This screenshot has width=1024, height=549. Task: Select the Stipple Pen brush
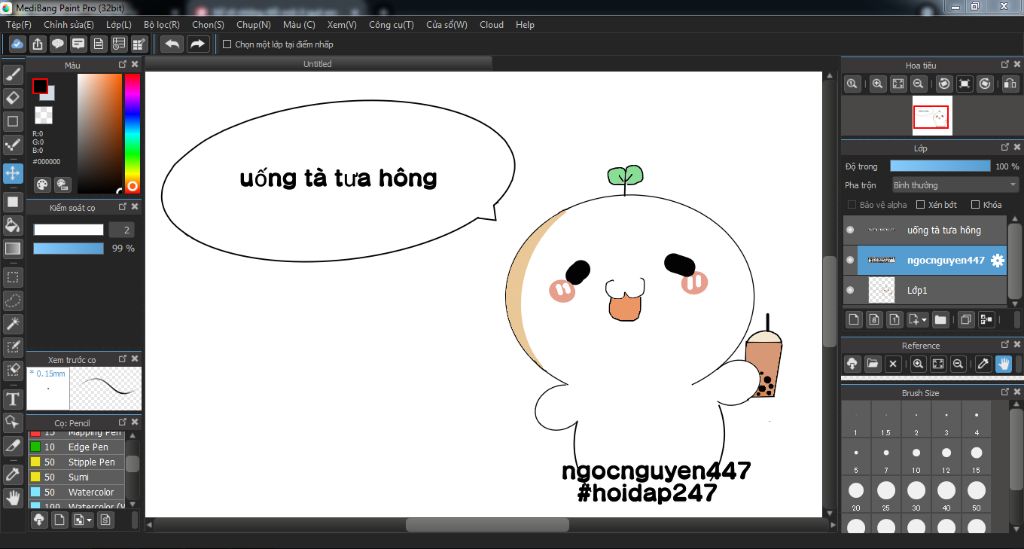tap(76, 462)
